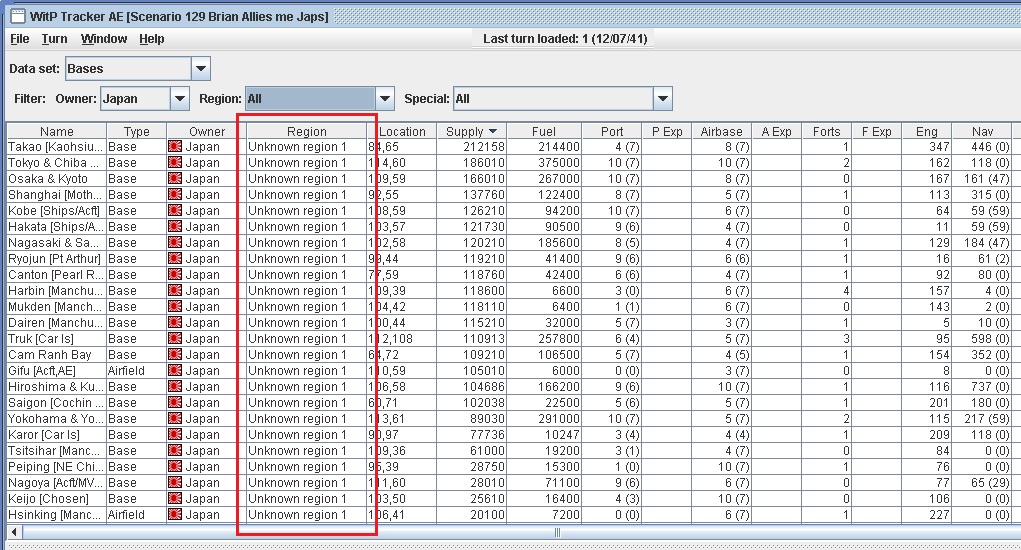
Task: Click Japan flag icon in Hiroshima row
Action: (x=175, y=387)
